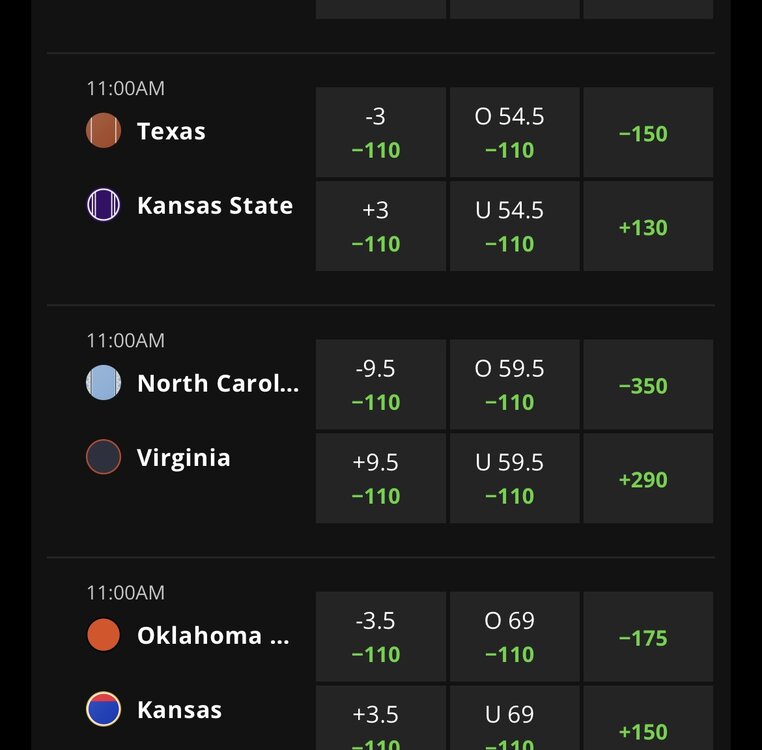The width and height of the screenshot is (762, 750).
Task: Pick Over 59.5 total points
Action: (515, 384)
